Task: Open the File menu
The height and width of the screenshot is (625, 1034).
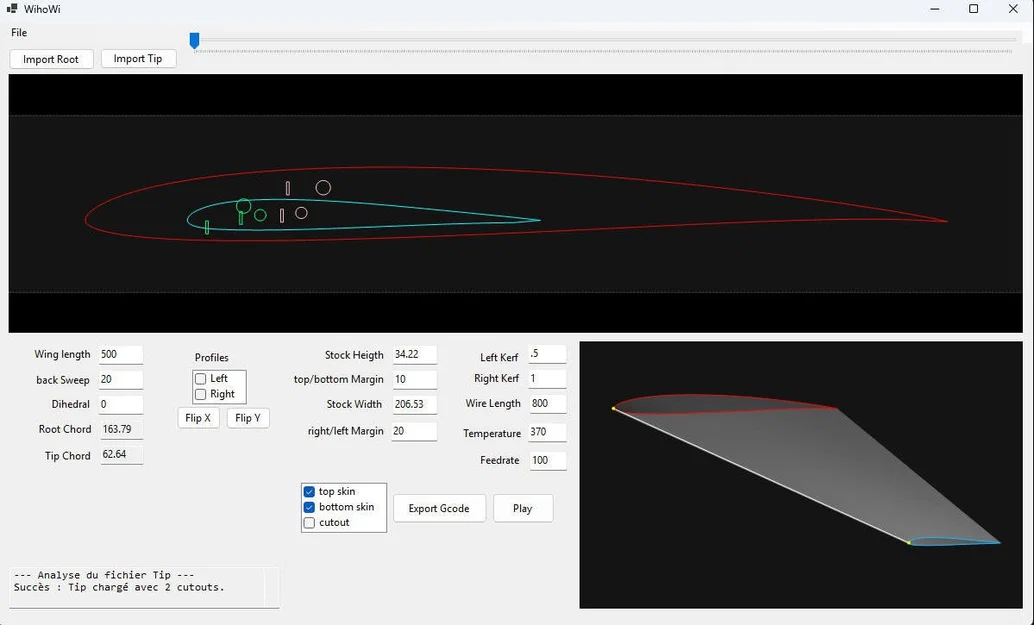Action: tap(18, 32)
